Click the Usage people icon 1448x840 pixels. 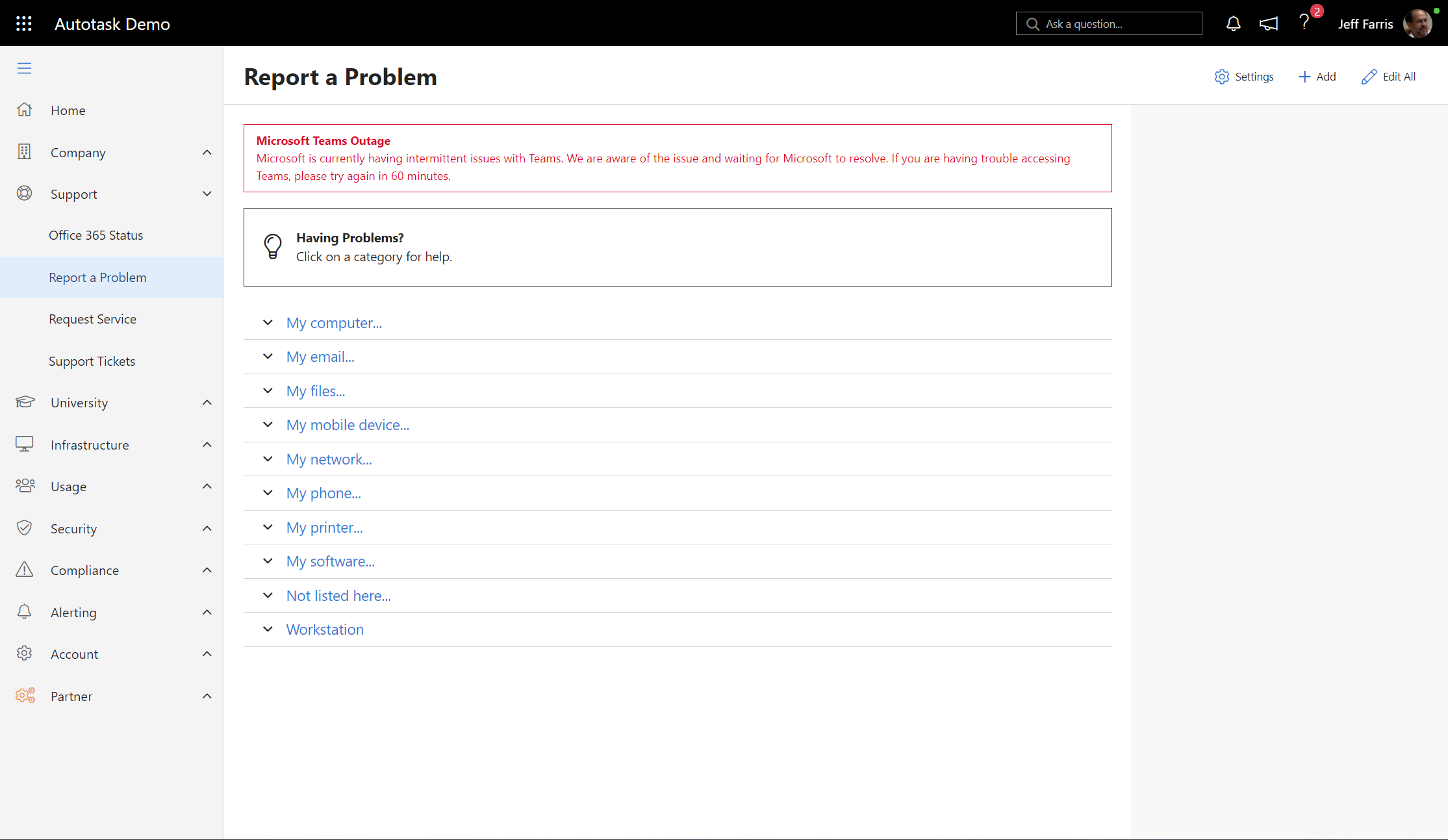tap(25, 486)
